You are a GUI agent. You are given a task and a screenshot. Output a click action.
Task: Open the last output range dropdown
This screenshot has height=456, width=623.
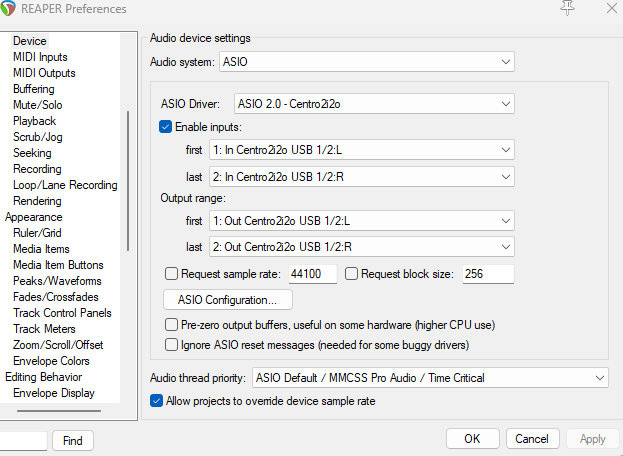362,247
